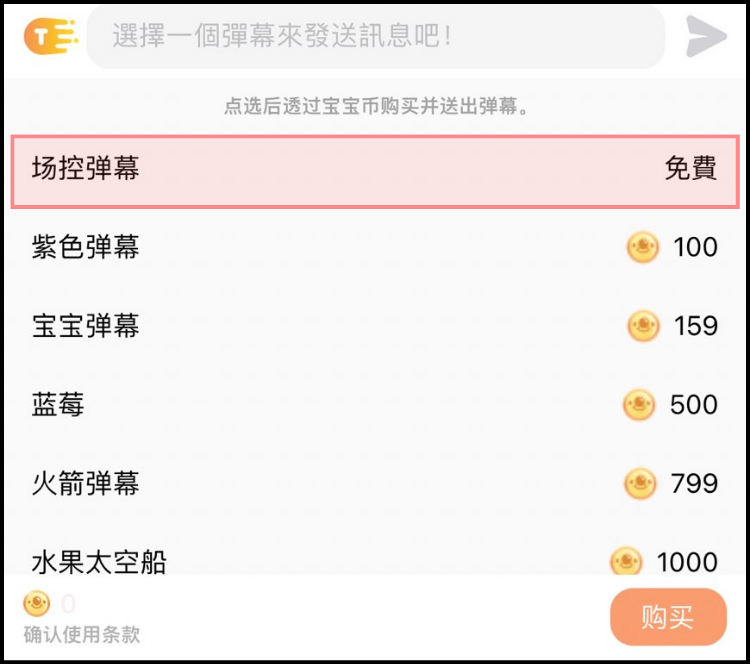This screenshot has width=750, height=667.
Task: Click the coin icon beside 799
Action: point(640,484)
